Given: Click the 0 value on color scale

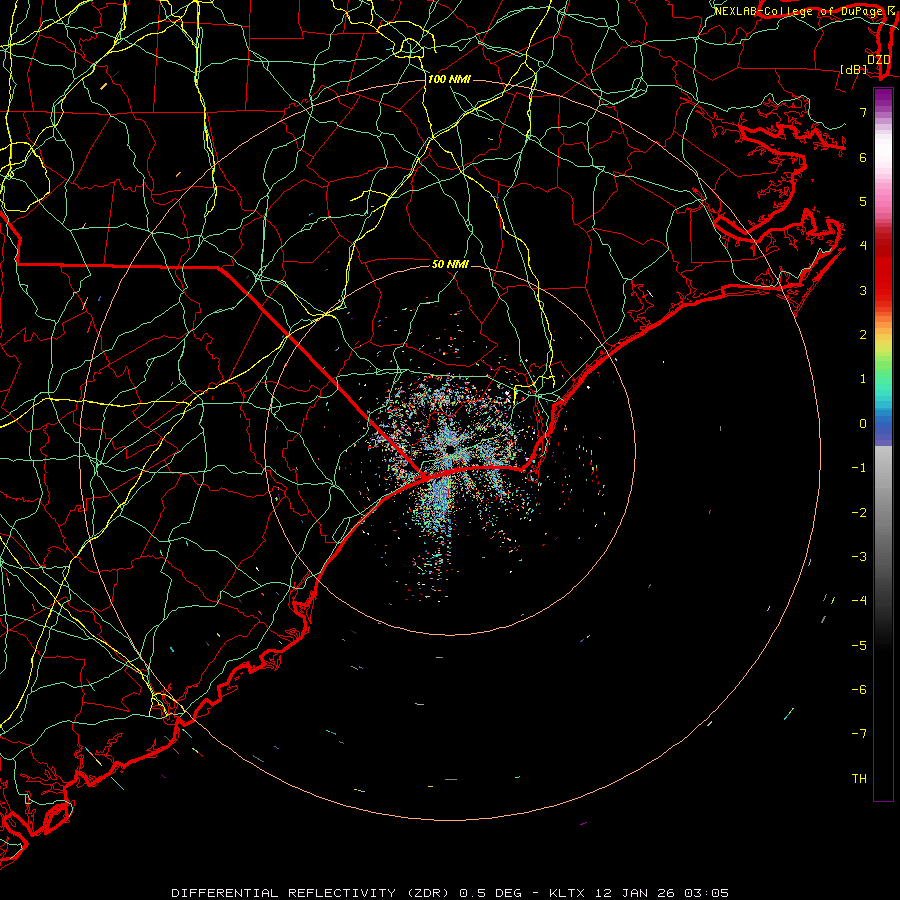Looking at the screenshot, I should [863, 424].
